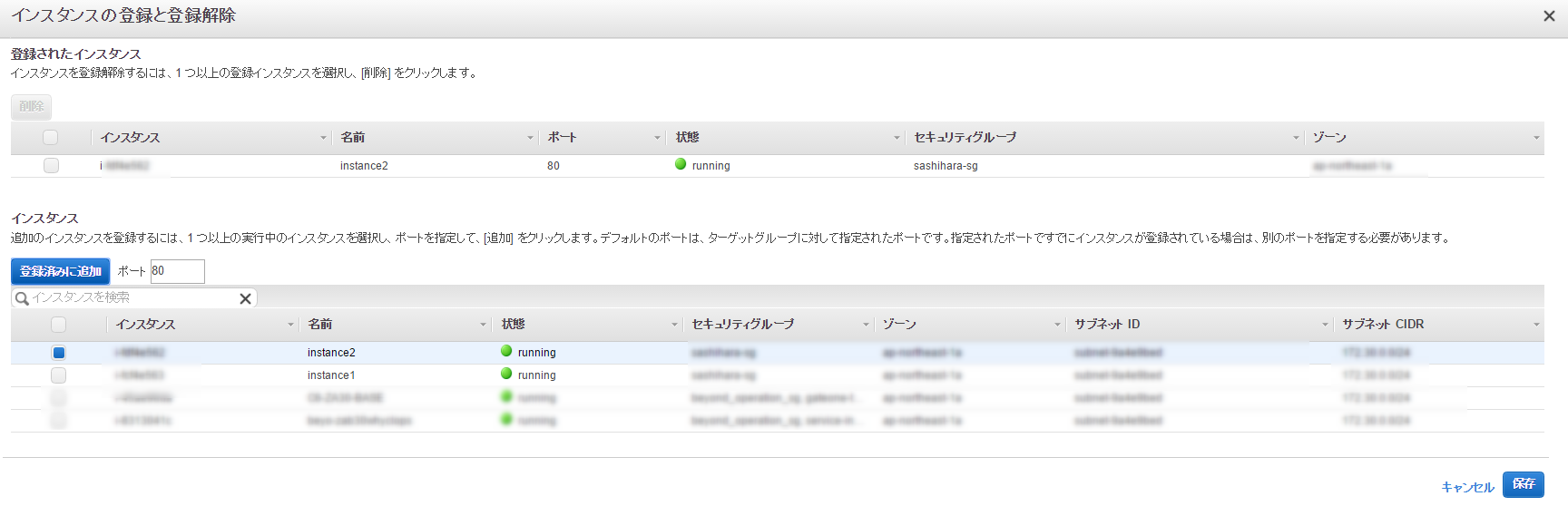Open インスタンス column dropdown in registered table

click(323, 138)
